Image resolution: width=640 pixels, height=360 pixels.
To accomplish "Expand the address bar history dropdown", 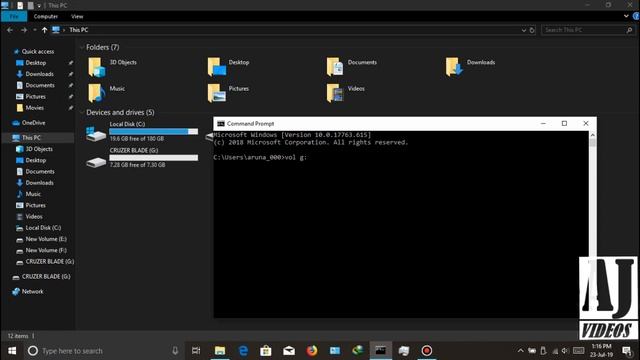I will pyautogui.click(x=524, y=30).
